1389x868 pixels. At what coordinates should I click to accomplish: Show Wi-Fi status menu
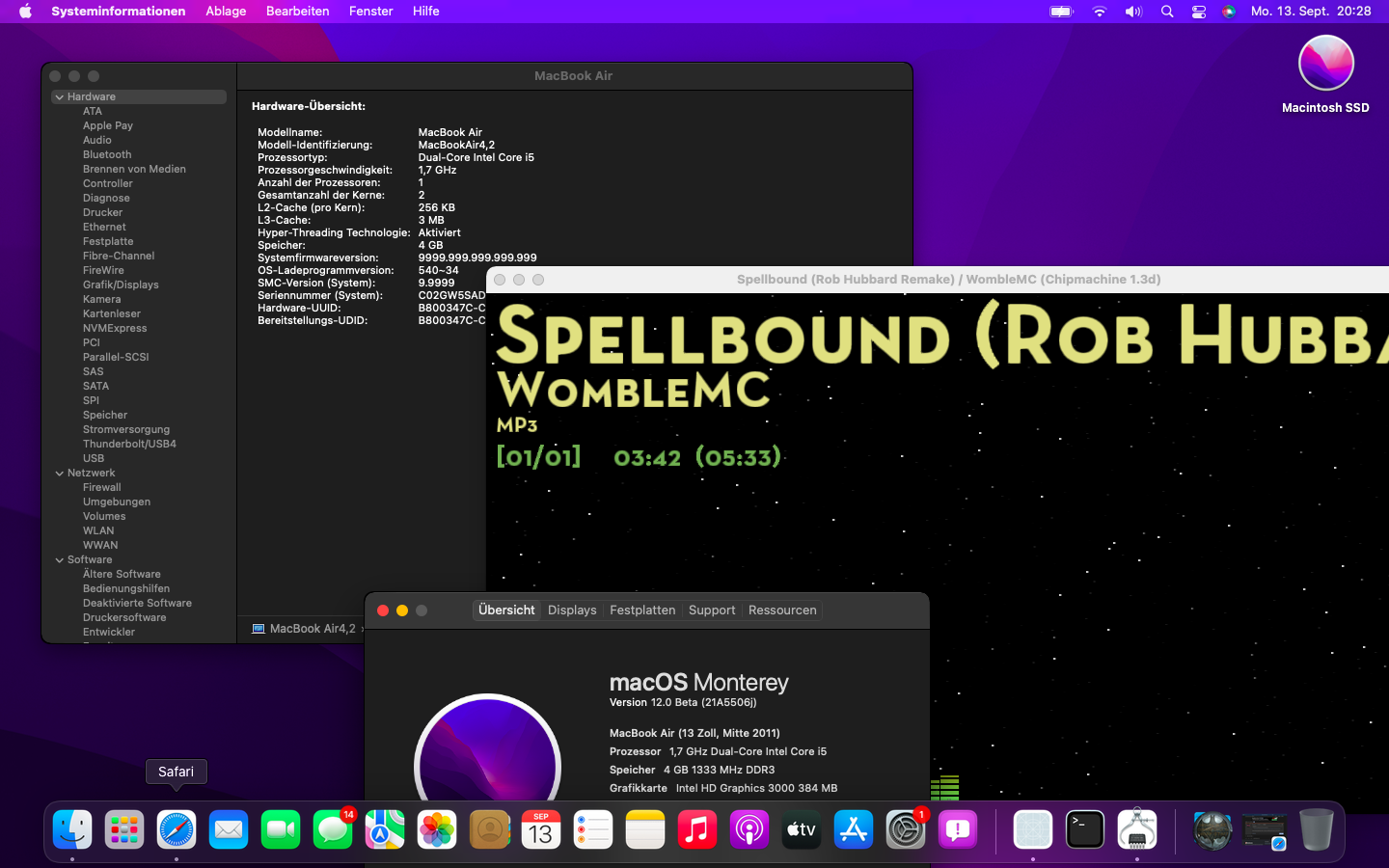[1100, 12]
